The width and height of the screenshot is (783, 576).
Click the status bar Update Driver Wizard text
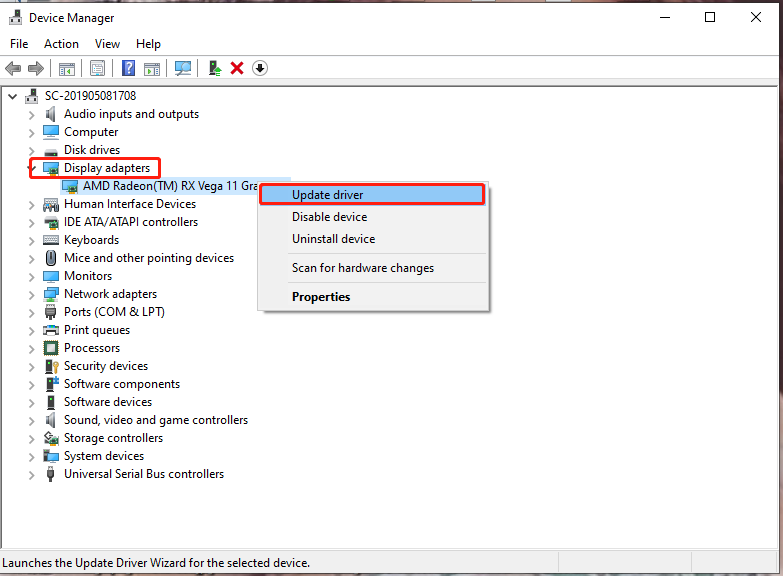[x=156, y=563]
